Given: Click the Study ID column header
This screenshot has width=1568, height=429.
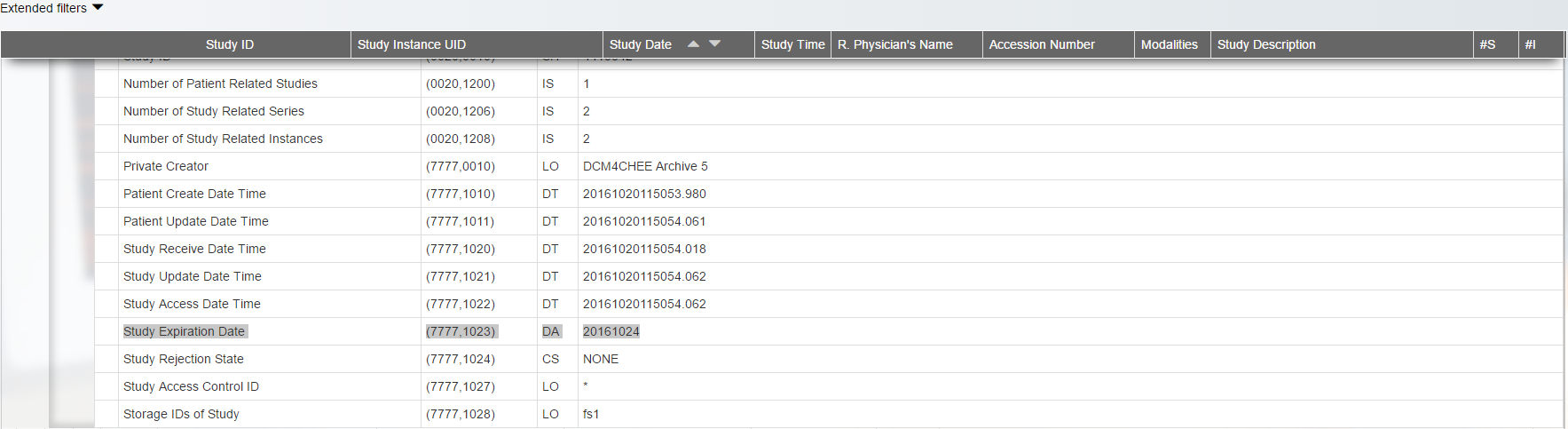Looking at the screenshot, I should point(230,44).
